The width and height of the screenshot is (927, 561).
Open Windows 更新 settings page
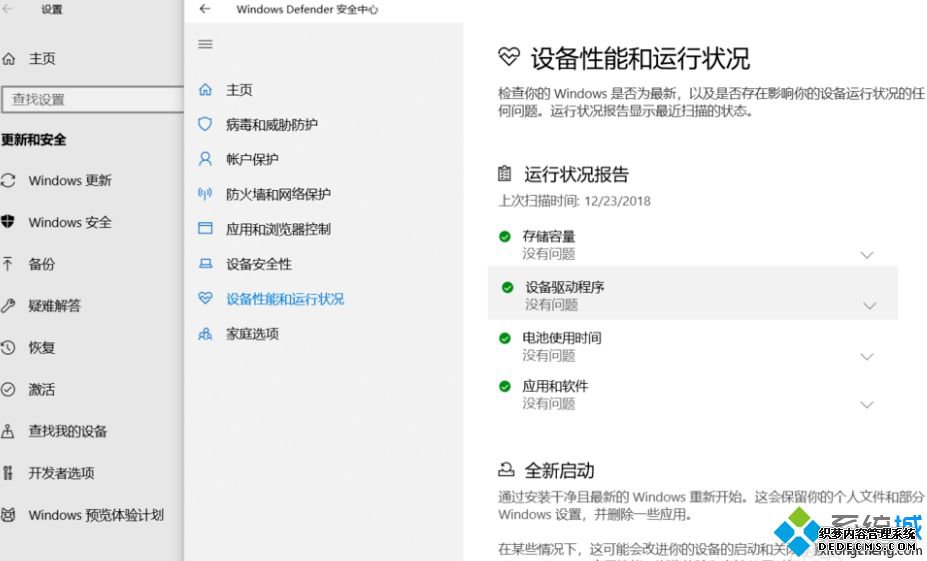click(x=70, y=180)
